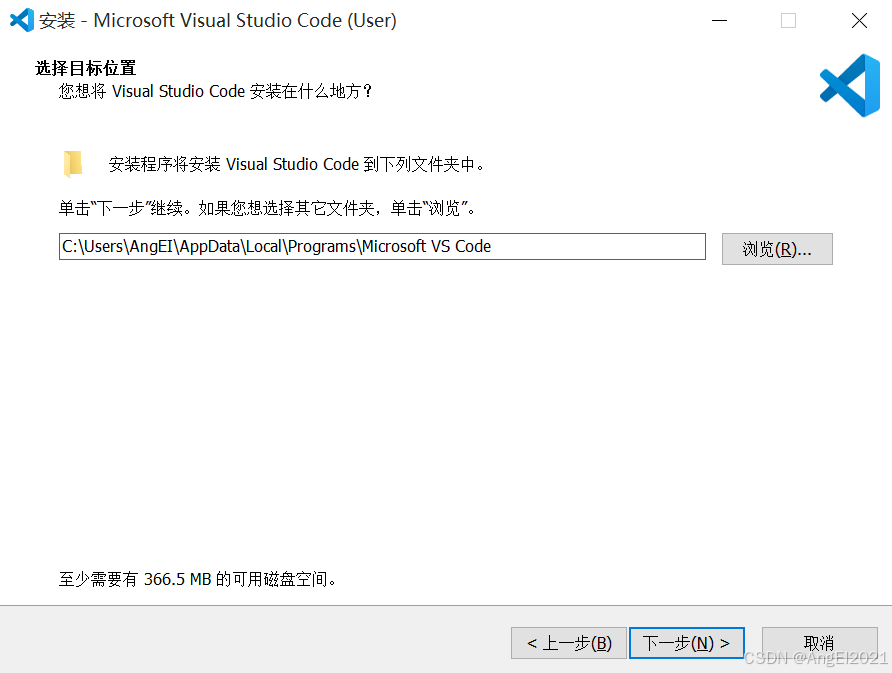Click the installation path input field
The image size is (892, 673).
click(382, 246)
